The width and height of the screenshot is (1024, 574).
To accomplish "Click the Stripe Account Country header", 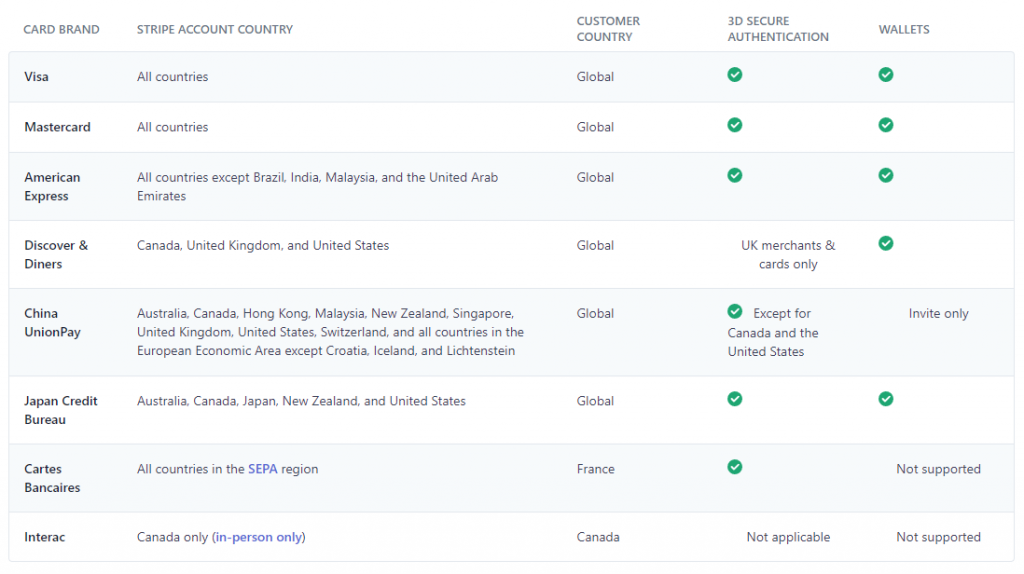I will pos(215,29).
